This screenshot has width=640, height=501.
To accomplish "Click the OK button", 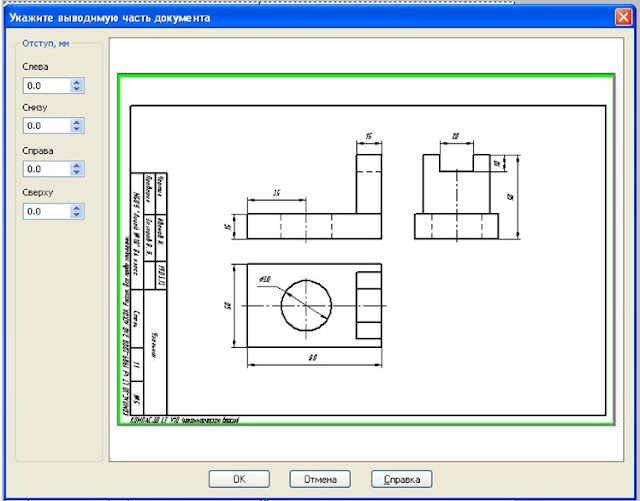I will coord(239,479).
